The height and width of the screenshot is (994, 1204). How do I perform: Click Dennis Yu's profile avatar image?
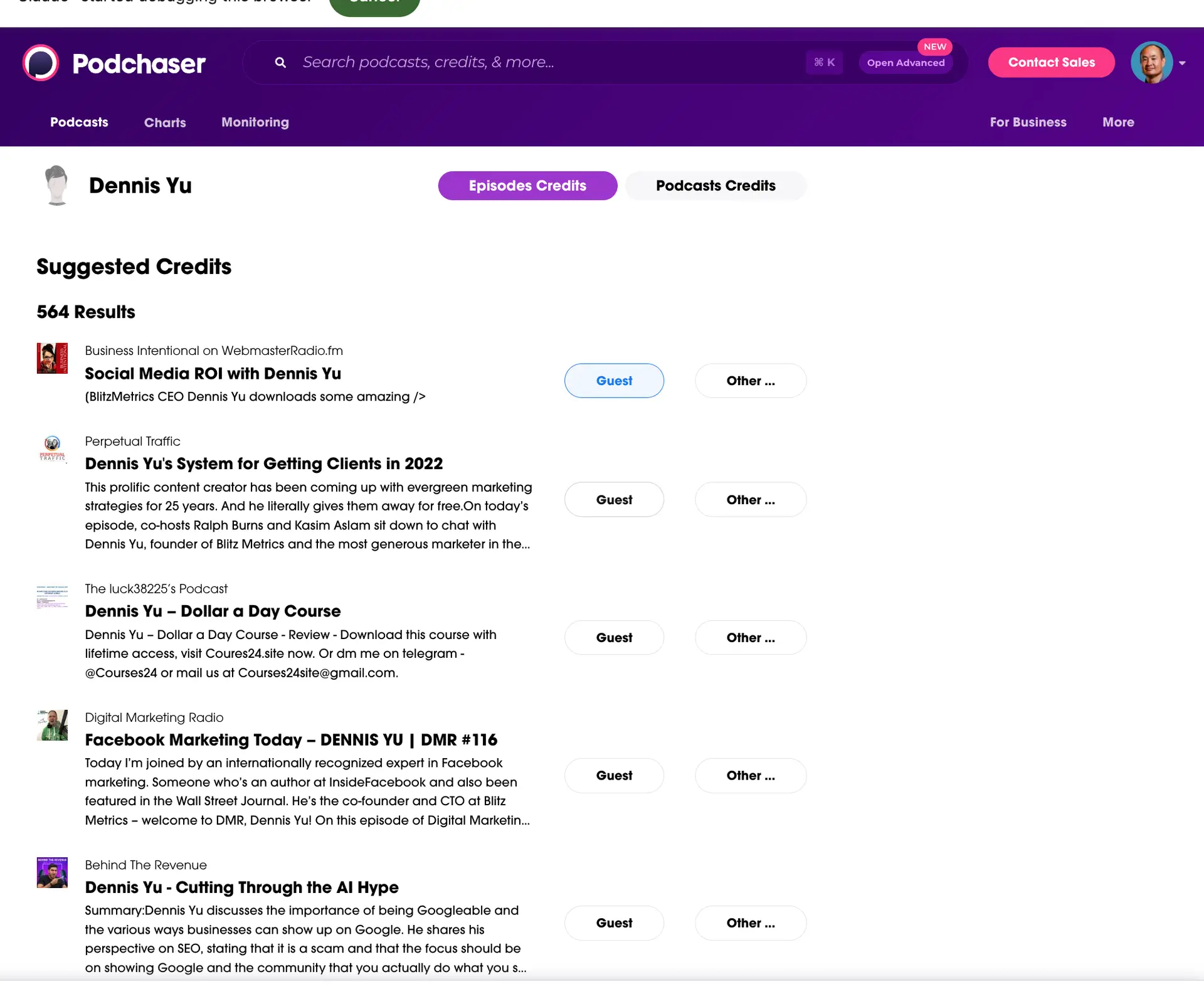[57, 185]
